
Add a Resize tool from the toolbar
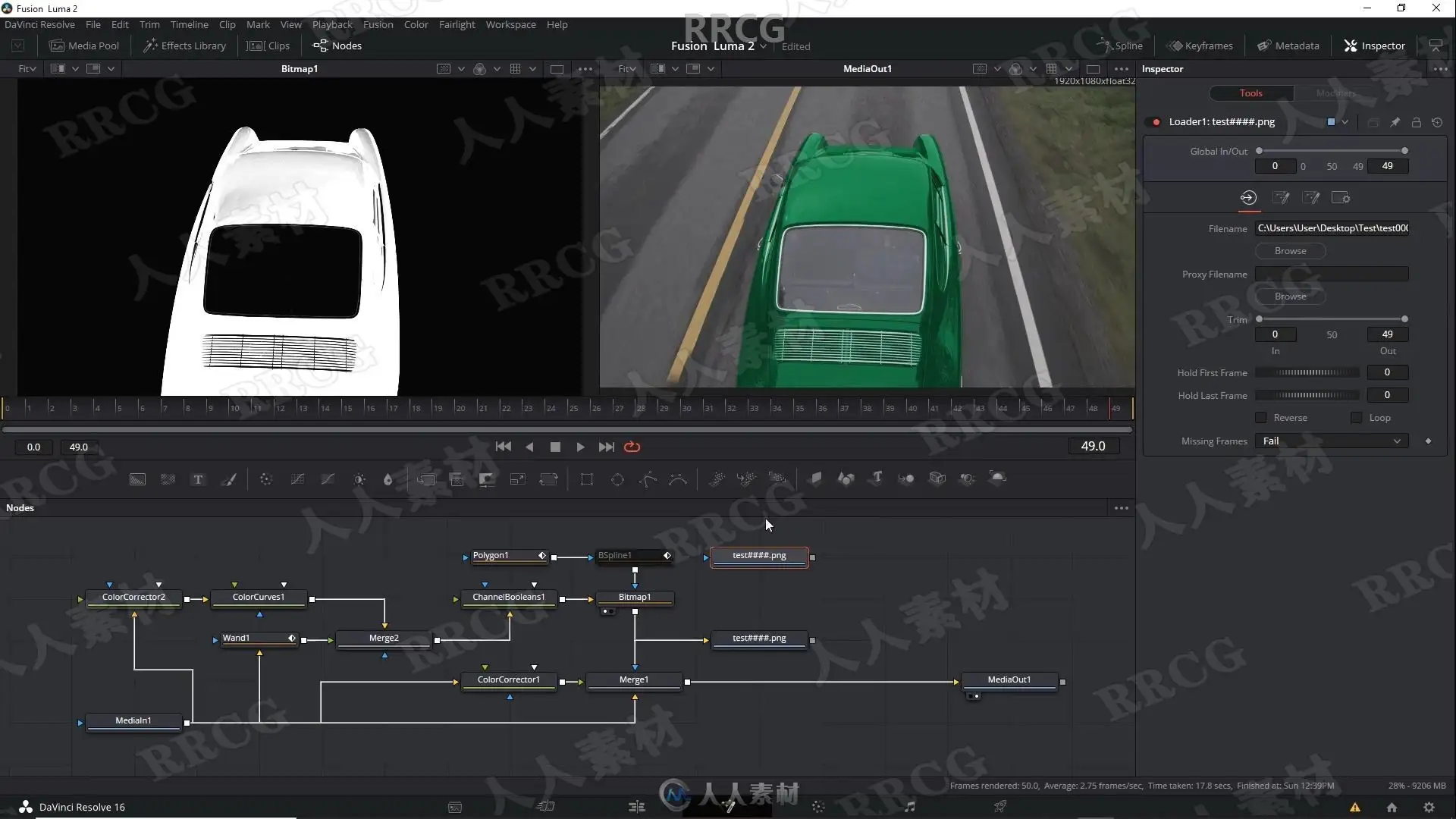(x=518, y=479)
